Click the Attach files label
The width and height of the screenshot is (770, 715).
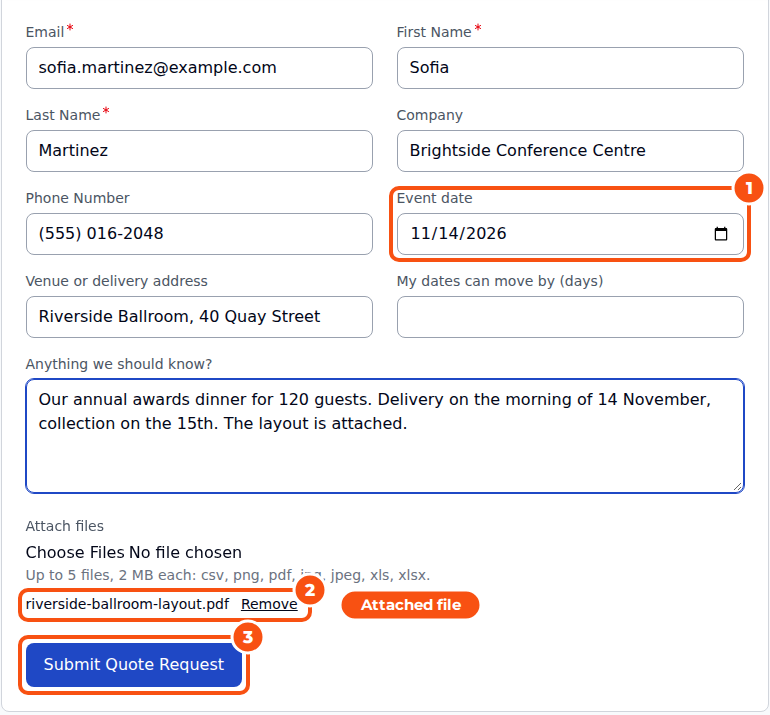pyautogui.click(x=64, y=526)
